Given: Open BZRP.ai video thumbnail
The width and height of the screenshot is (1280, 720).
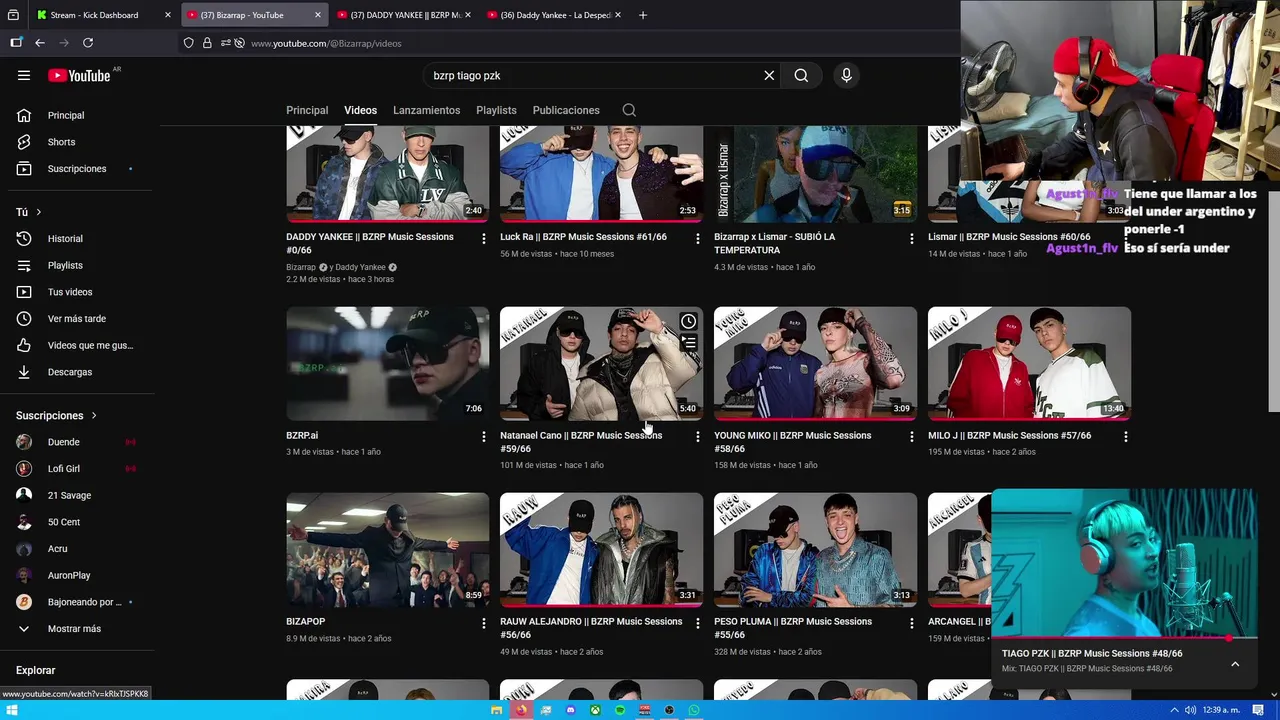Looking at the screenshot, I should click(x=388, y=364).
